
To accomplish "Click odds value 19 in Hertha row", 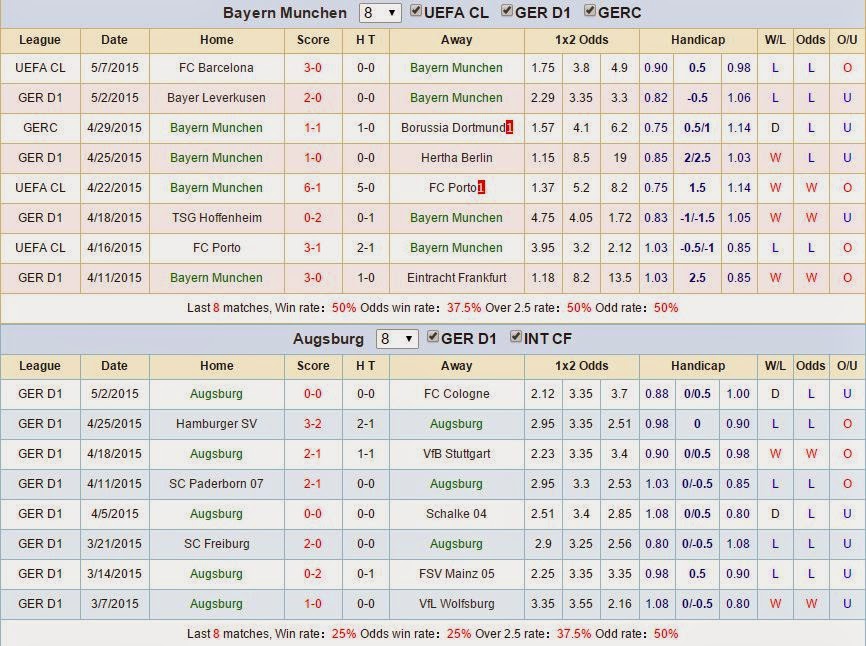I will coord(620,158).
